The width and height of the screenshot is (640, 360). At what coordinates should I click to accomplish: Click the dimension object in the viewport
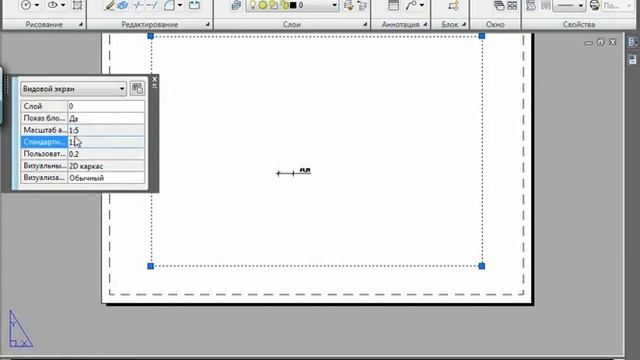(294, 172)
